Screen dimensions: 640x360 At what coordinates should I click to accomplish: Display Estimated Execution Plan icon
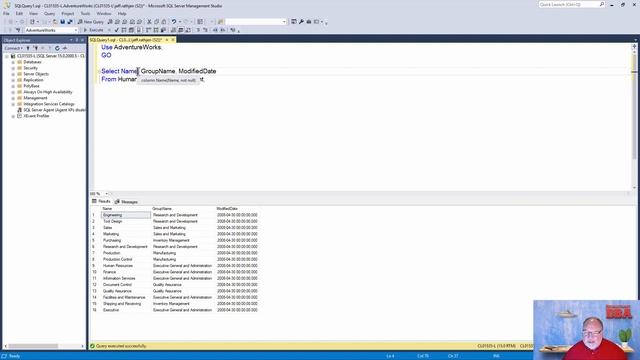click(x=124, y=30)
